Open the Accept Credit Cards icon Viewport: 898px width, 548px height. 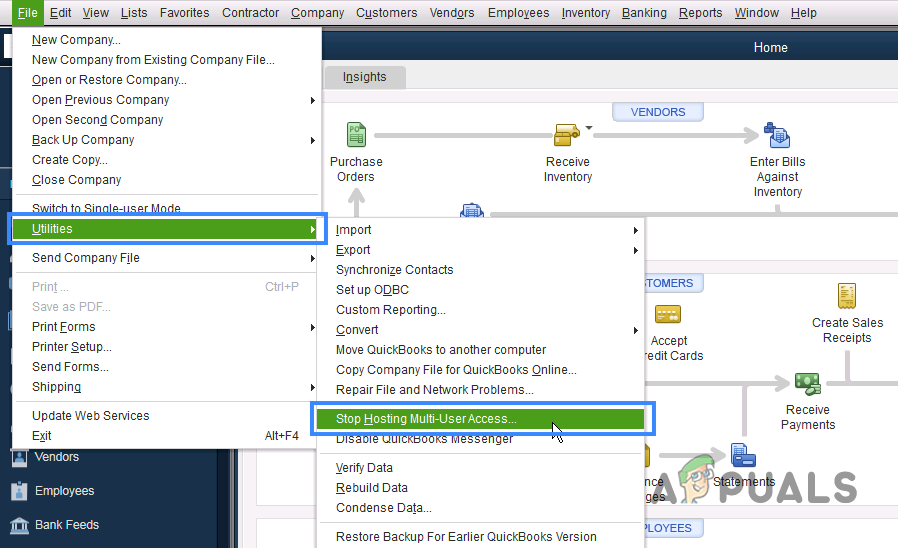[x=668, y=314]
